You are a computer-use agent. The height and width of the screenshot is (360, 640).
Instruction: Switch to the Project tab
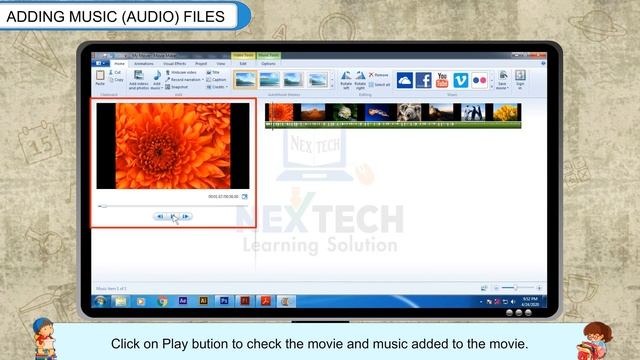point(201,64)
